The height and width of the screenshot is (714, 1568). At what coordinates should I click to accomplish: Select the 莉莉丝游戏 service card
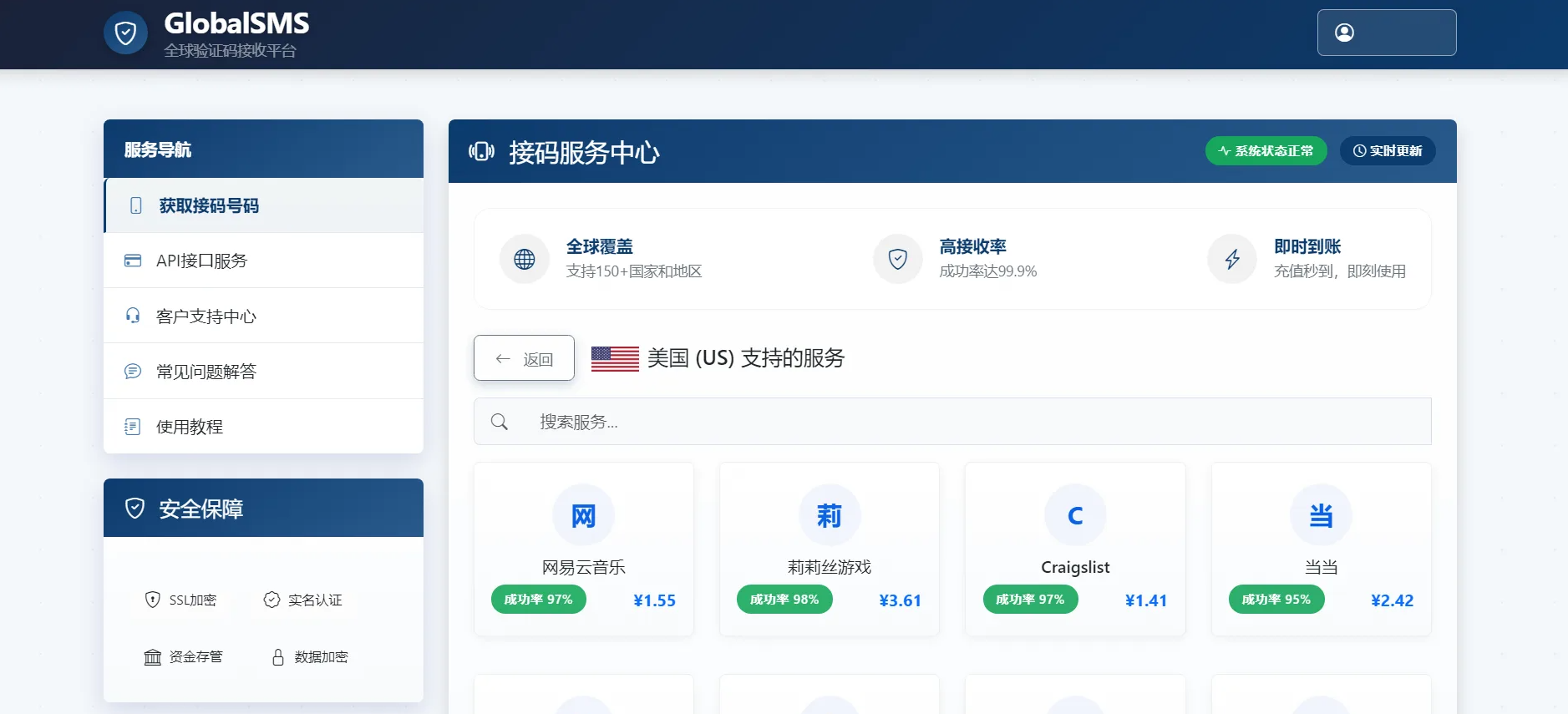pos(830,549)
